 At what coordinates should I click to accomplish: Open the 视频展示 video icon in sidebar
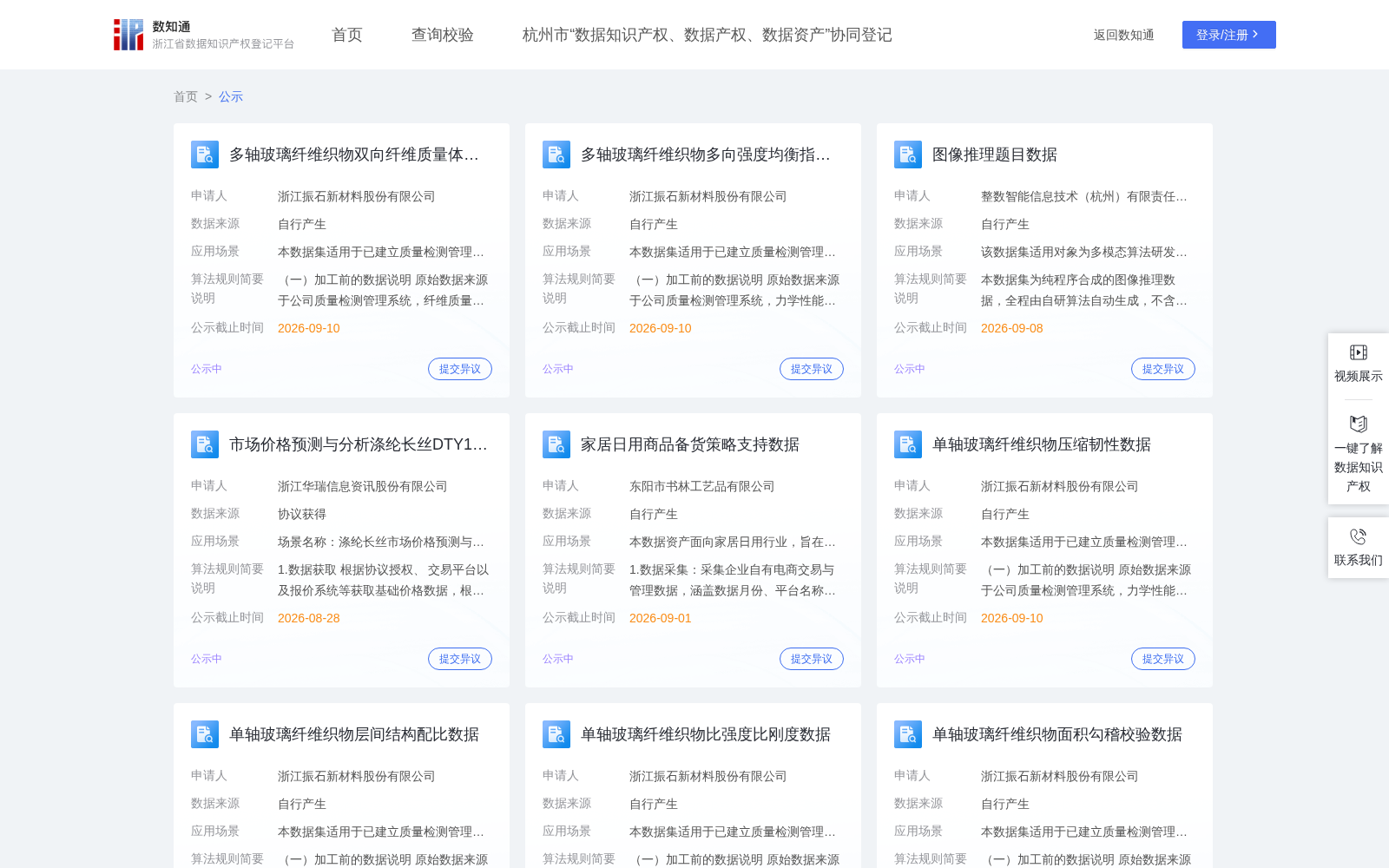[x=1359, y=352]
